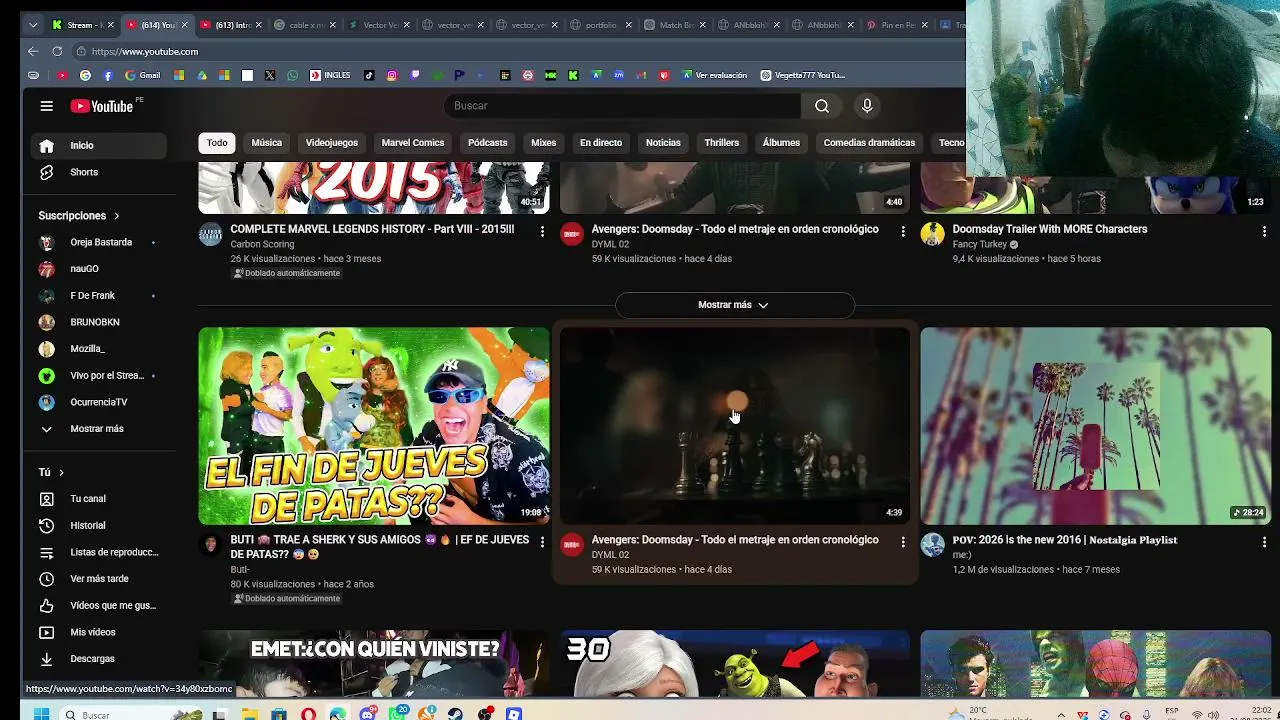
Task: Expand the Suscripciones section chevron
Action: pyautogui.click(x=116, y=216)
